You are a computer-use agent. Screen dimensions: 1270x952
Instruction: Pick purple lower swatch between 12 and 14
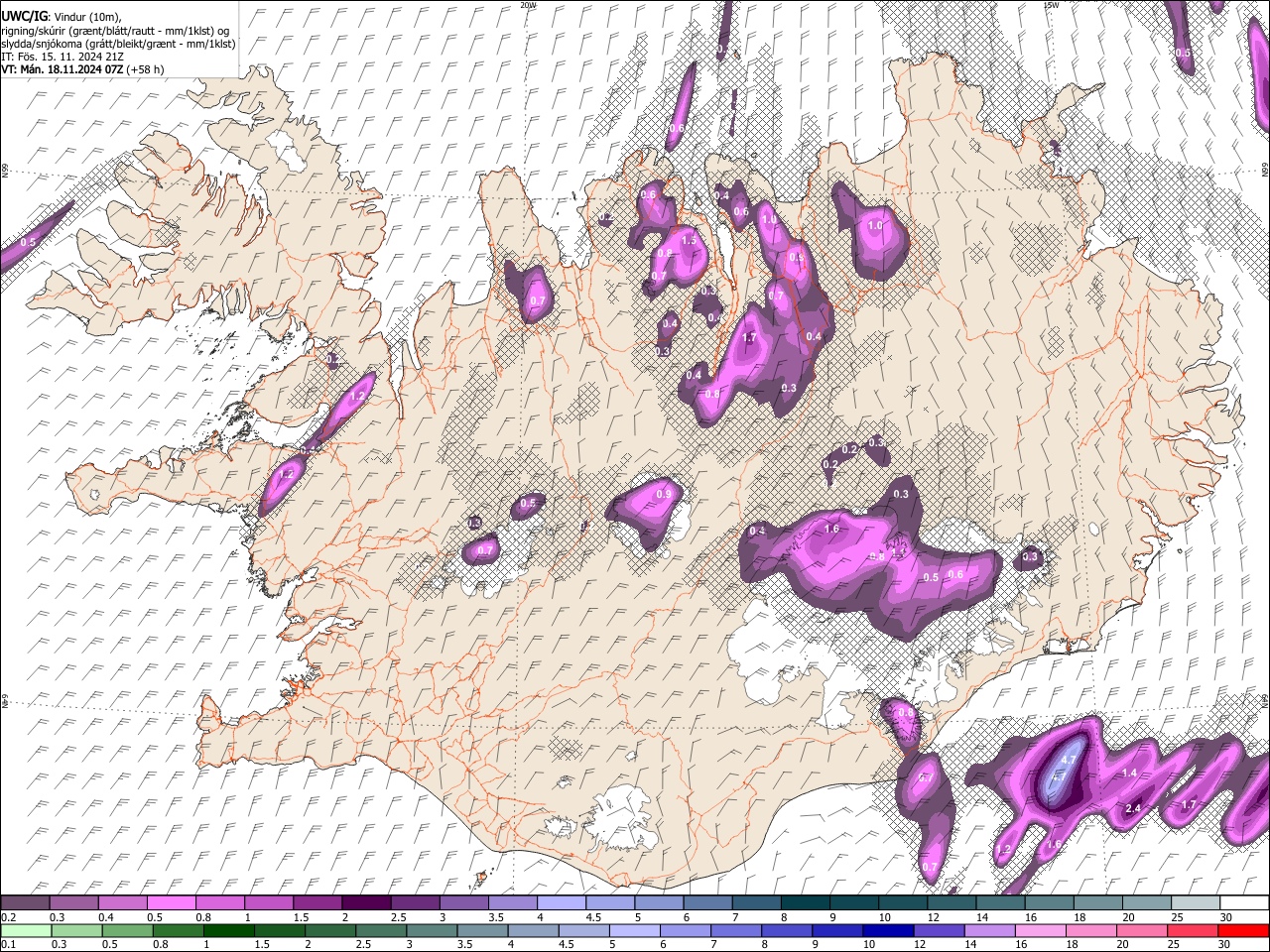point(941,930)
